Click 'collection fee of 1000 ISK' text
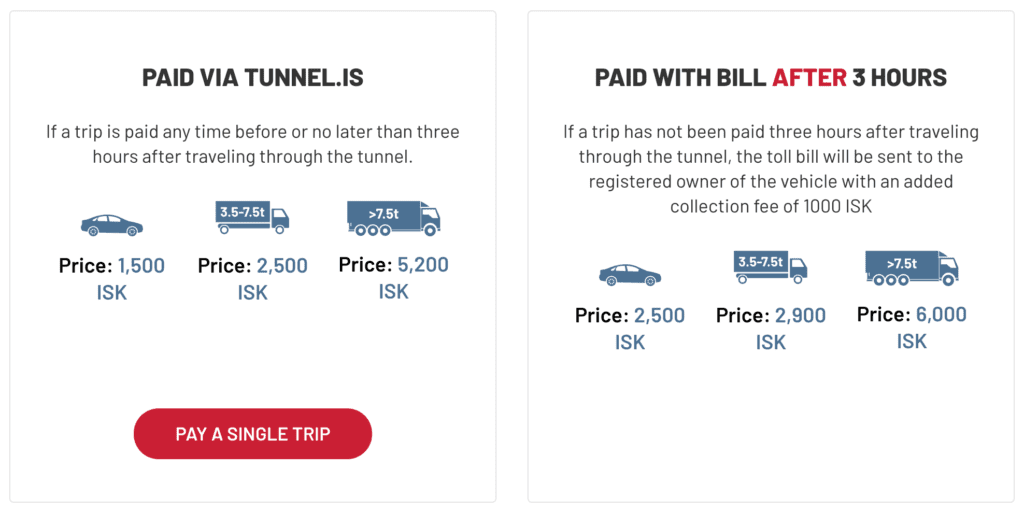Viewport: 1024px width, 511px height. 770,207
